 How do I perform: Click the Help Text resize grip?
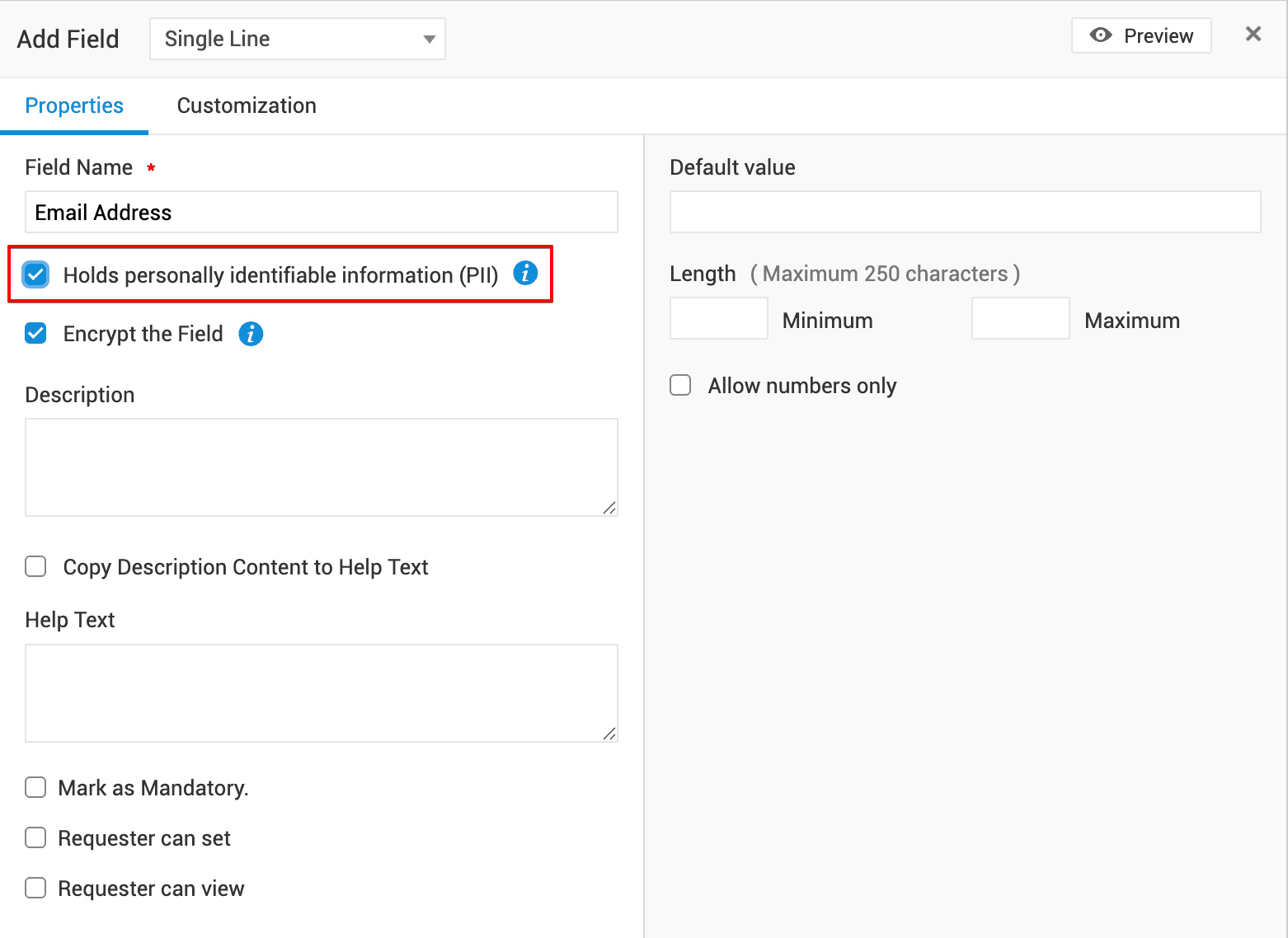609,734
